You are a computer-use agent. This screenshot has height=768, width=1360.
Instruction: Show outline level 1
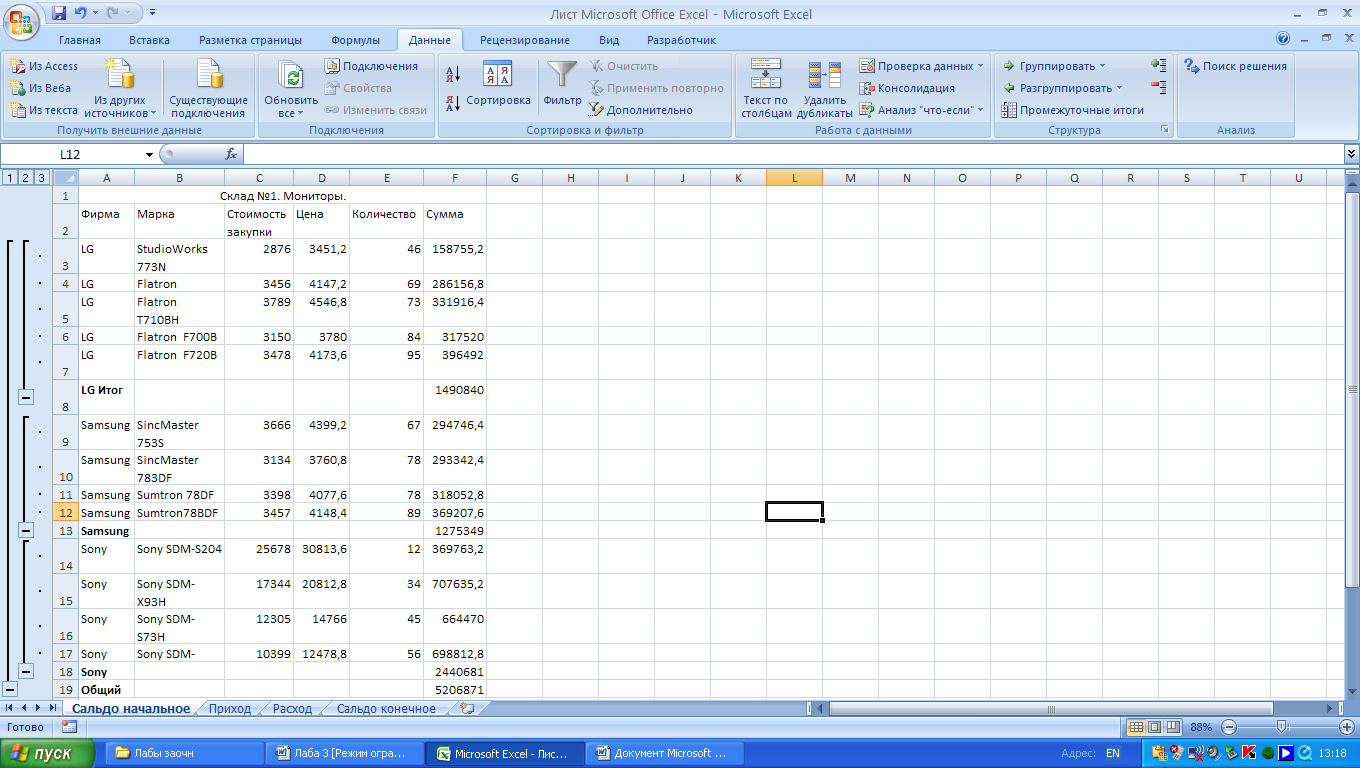click(x=9, y=178)
